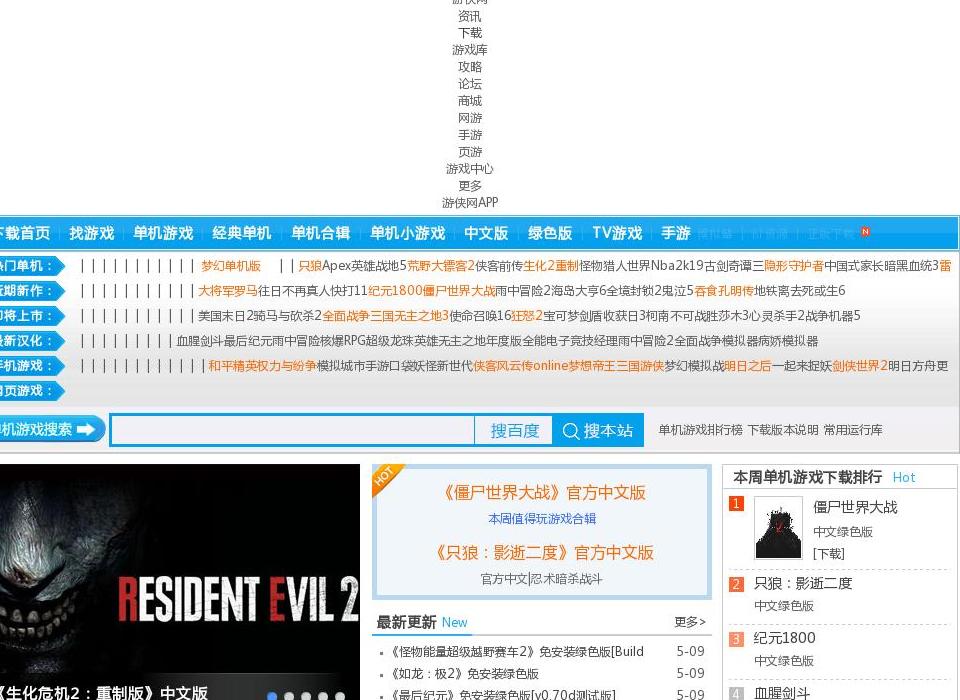Select the second banner carousel dot
The width and height of the screenshot is (960, 700).
[289, 696]
